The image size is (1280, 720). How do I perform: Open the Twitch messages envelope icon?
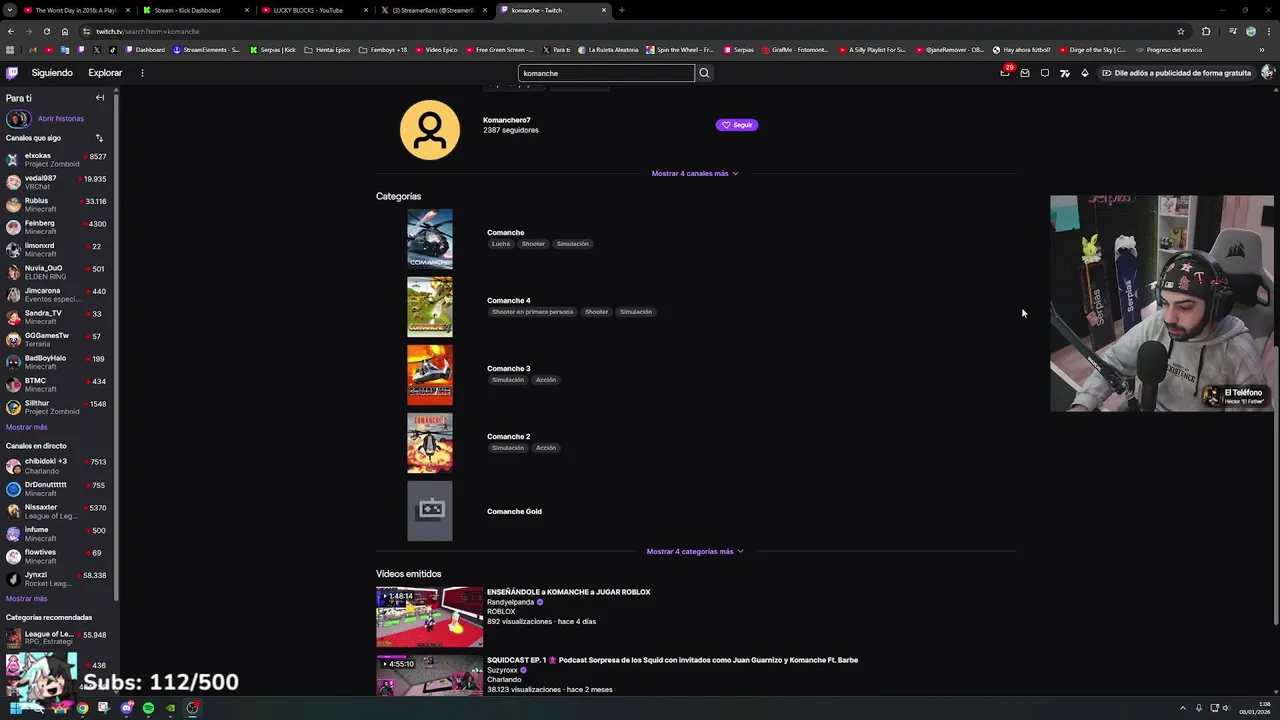(x=1025, y=73)
